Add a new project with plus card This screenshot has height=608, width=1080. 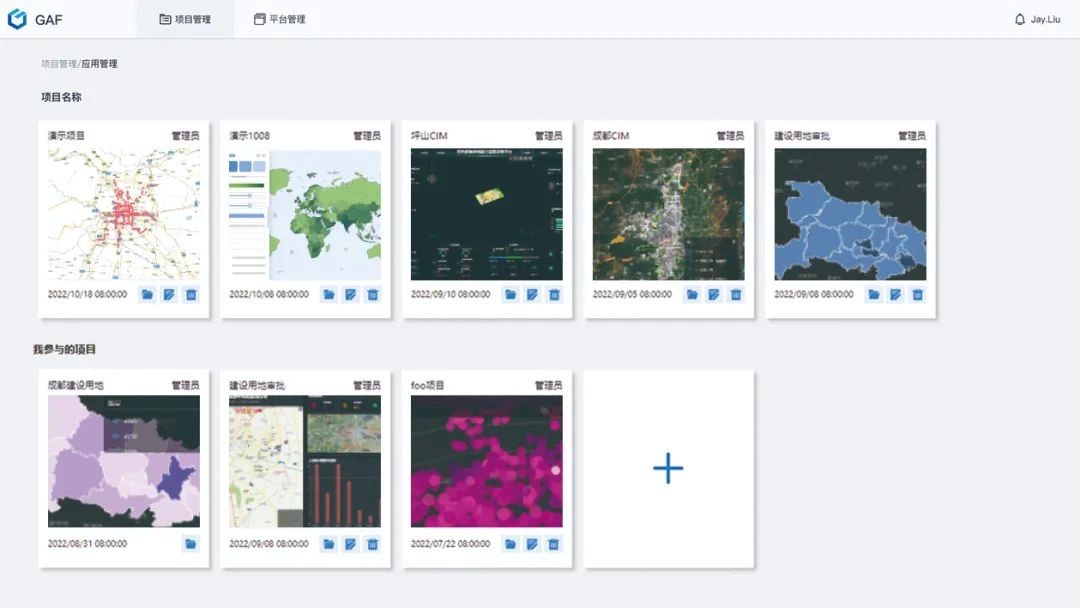pyautogui.click(x=668, y=469)
